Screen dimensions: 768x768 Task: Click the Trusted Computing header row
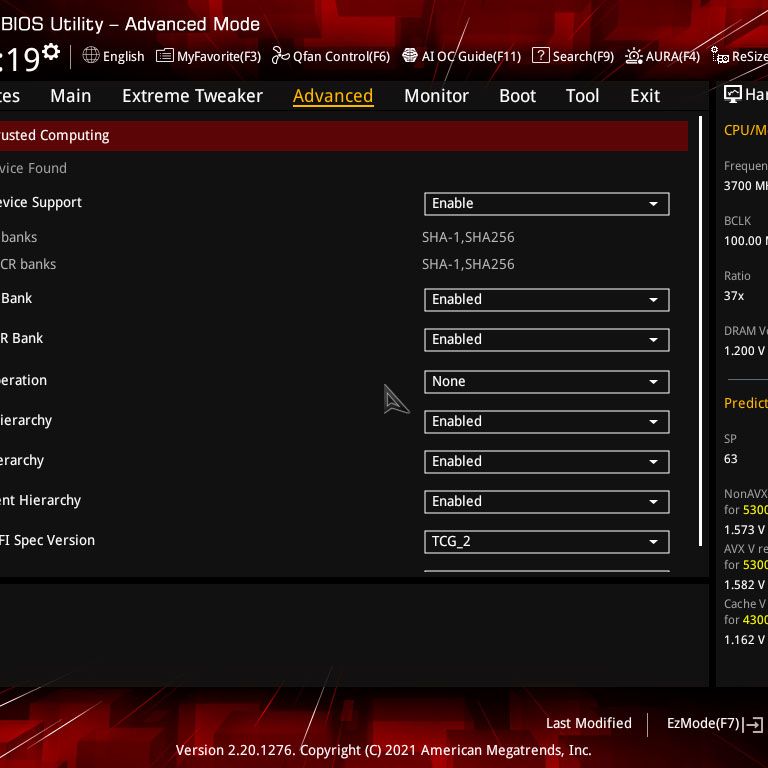[344, 136]
